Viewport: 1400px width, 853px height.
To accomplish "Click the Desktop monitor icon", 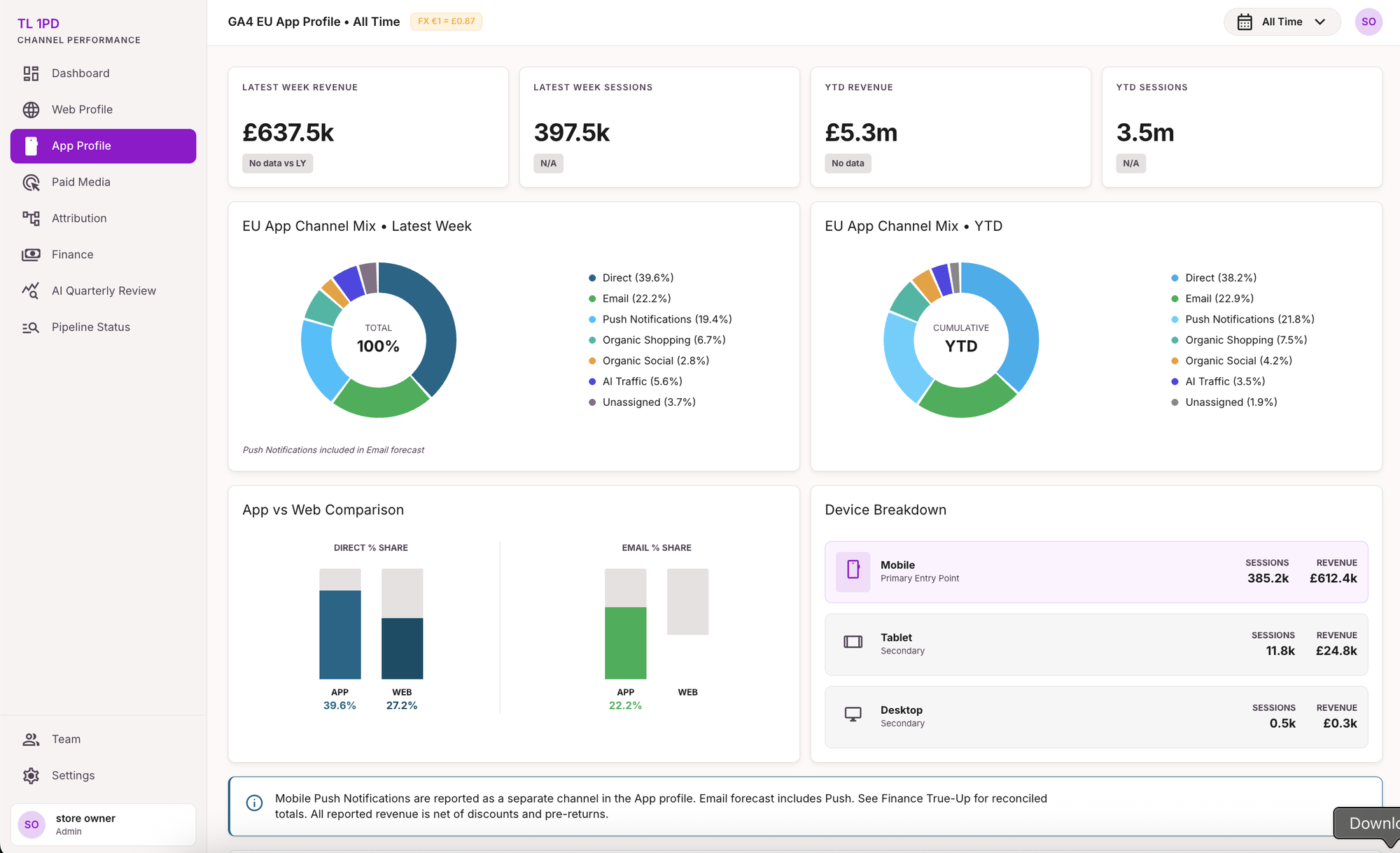I will tap(853, 714).
